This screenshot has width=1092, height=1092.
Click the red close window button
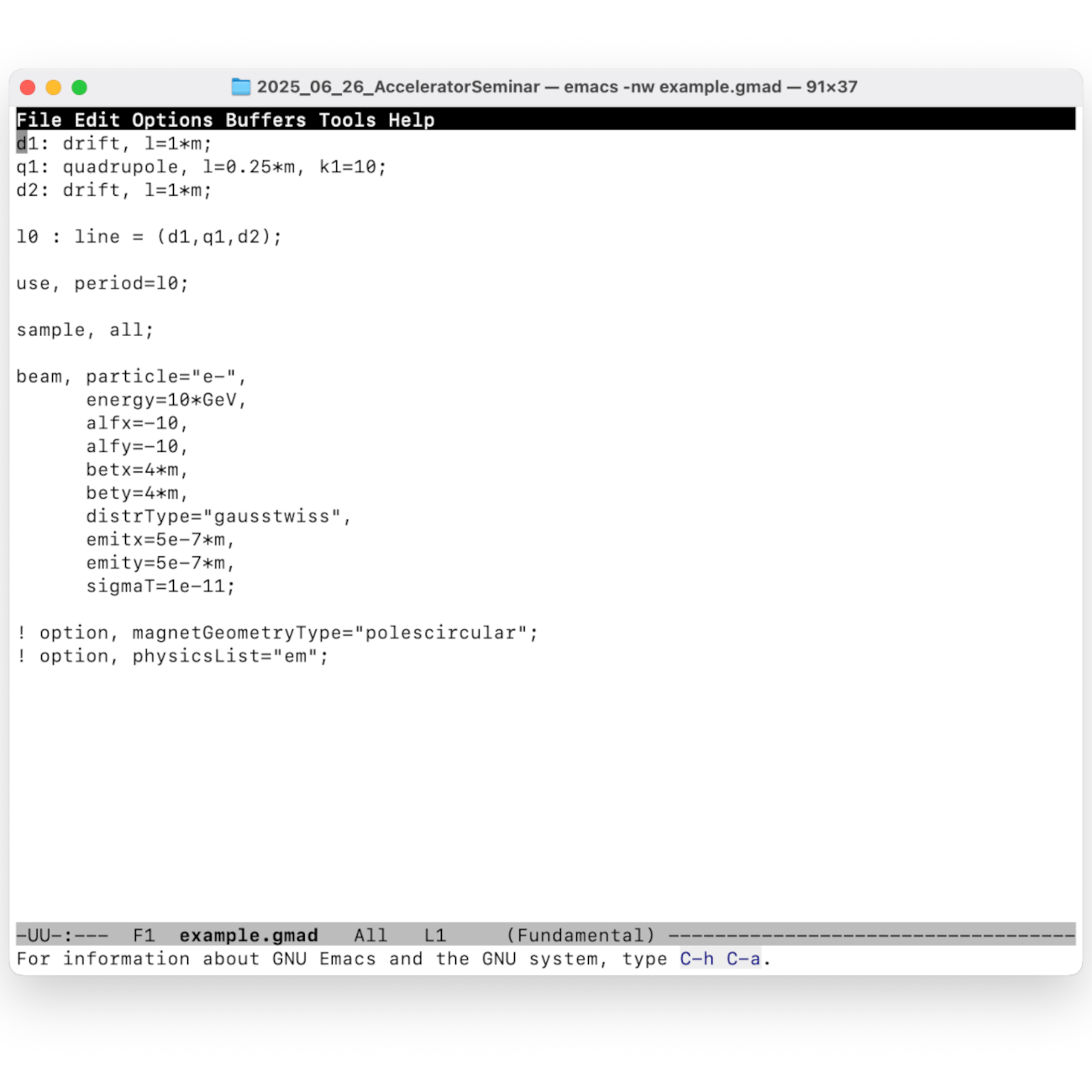tap(28, 87)
